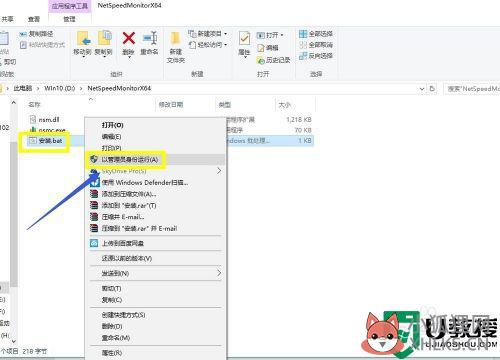Click the Application Tools (应用程序工具) tab header
This screenshot has width=500, height=360.
pos(70,6)
